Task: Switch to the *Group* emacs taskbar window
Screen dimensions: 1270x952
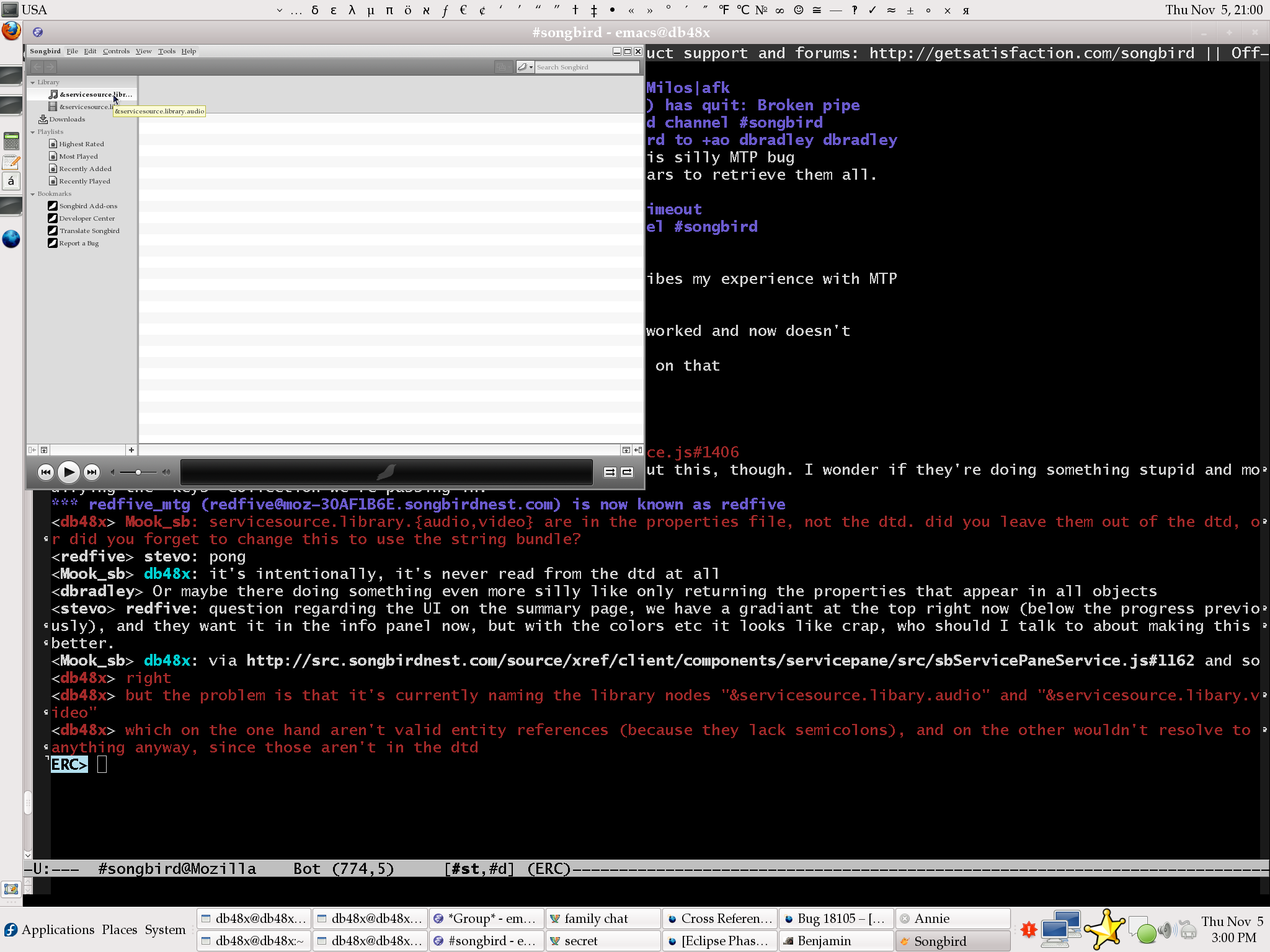Action: (487, 919)
